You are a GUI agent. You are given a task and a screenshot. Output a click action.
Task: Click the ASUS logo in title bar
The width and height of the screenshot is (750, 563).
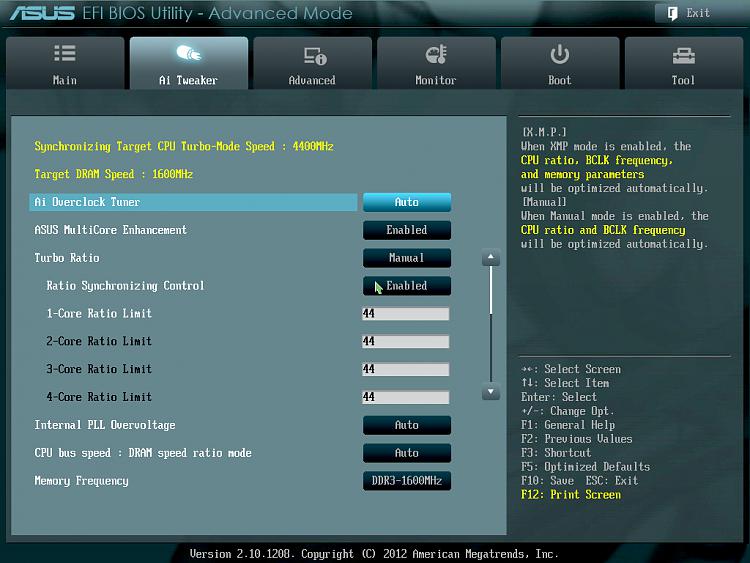tap(42, 13)
